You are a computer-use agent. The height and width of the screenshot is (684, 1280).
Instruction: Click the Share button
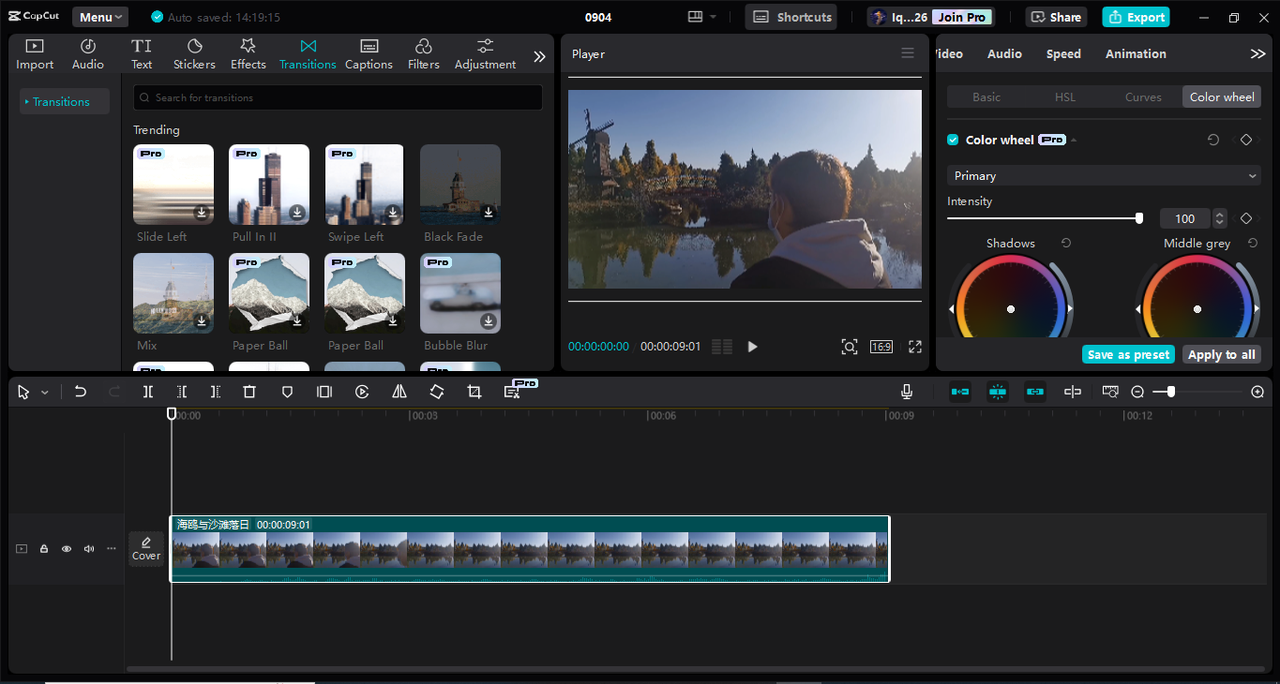click(1056, 17)
